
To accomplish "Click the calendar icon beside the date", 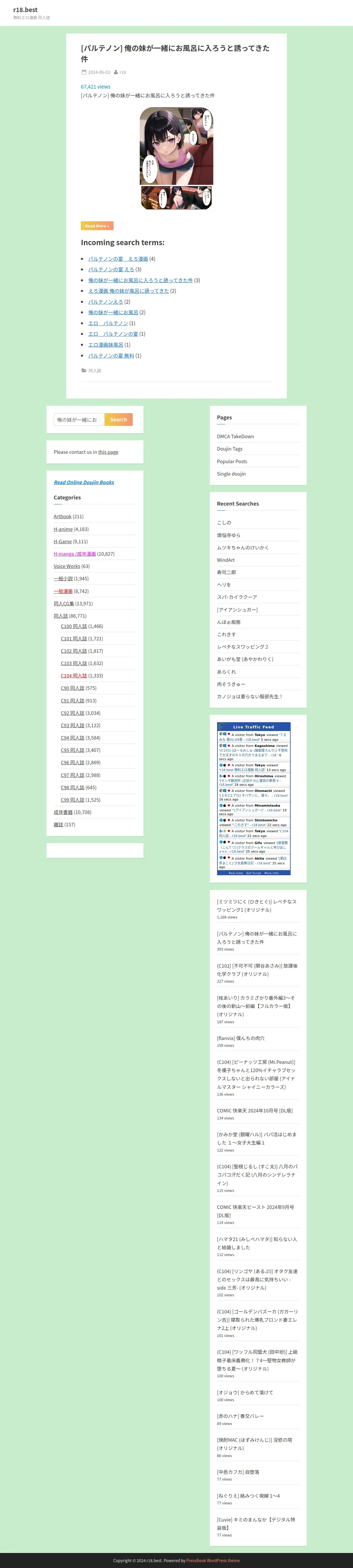I will click(84, 72).
